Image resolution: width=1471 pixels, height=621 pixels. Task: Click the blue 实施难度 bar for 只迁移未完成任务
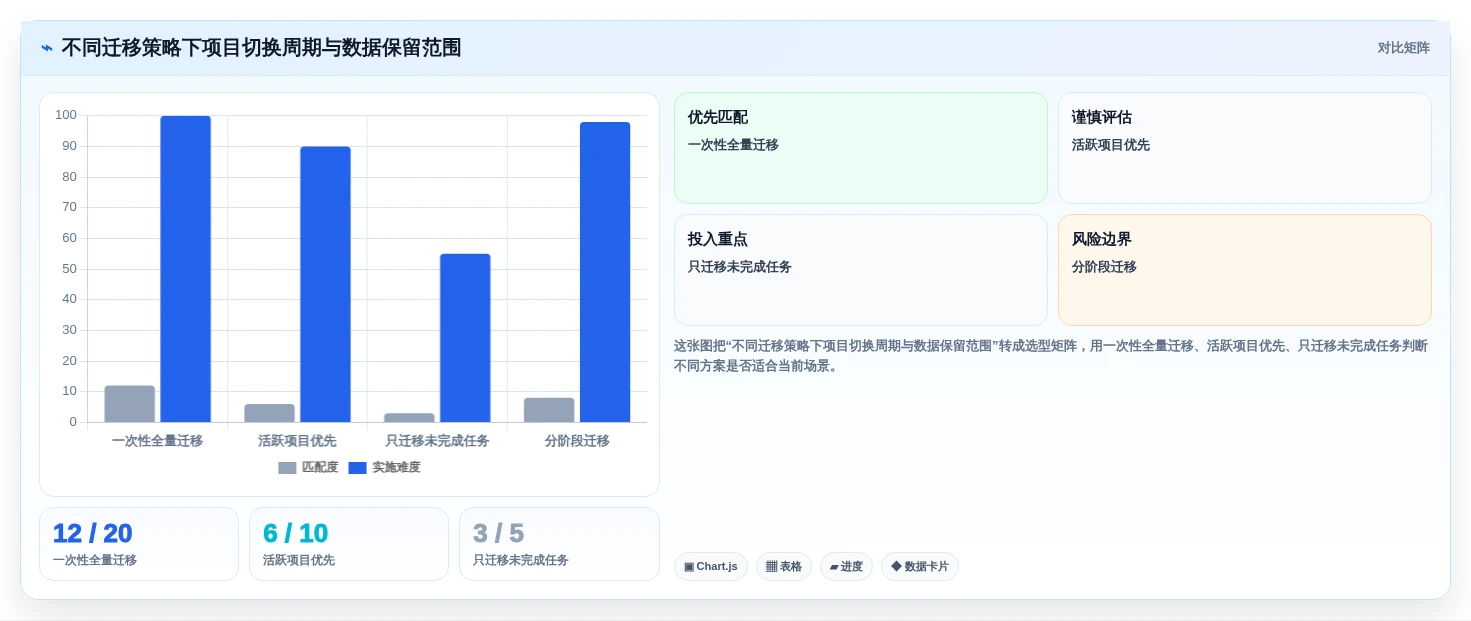click(465, 338)
